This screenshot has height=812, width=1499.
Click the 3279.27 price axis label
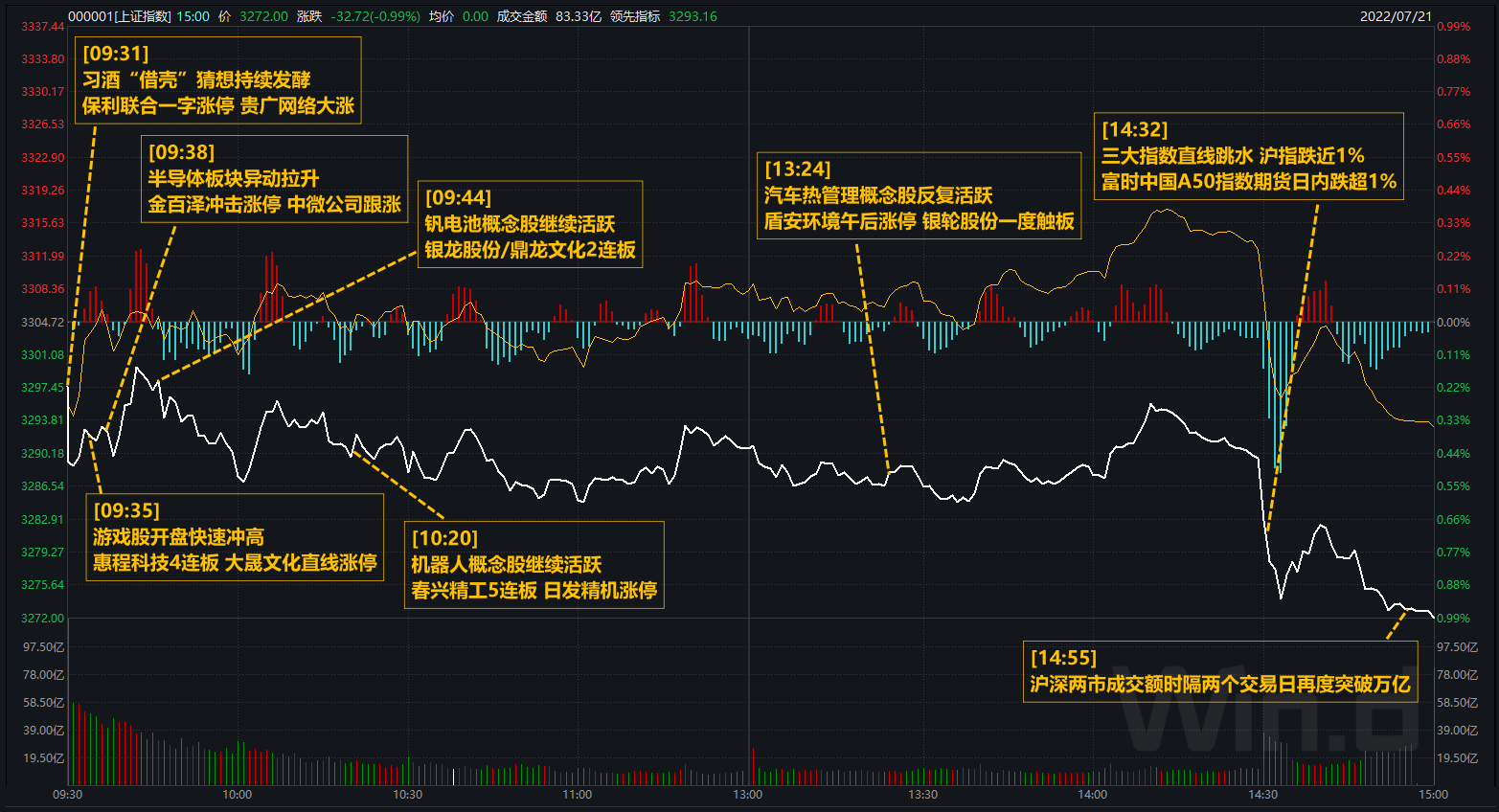tap(43, 553)
